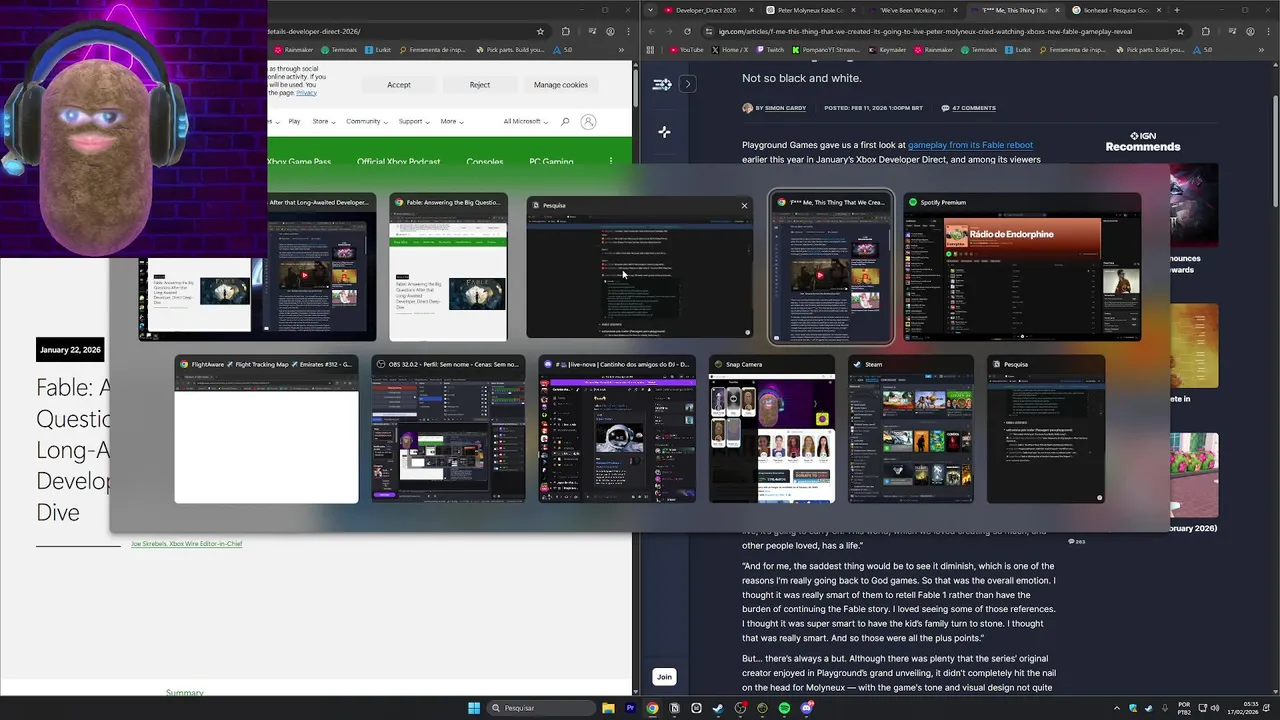Select FlightAware Flight Tracking Map window thumbnail

(266, 429)
